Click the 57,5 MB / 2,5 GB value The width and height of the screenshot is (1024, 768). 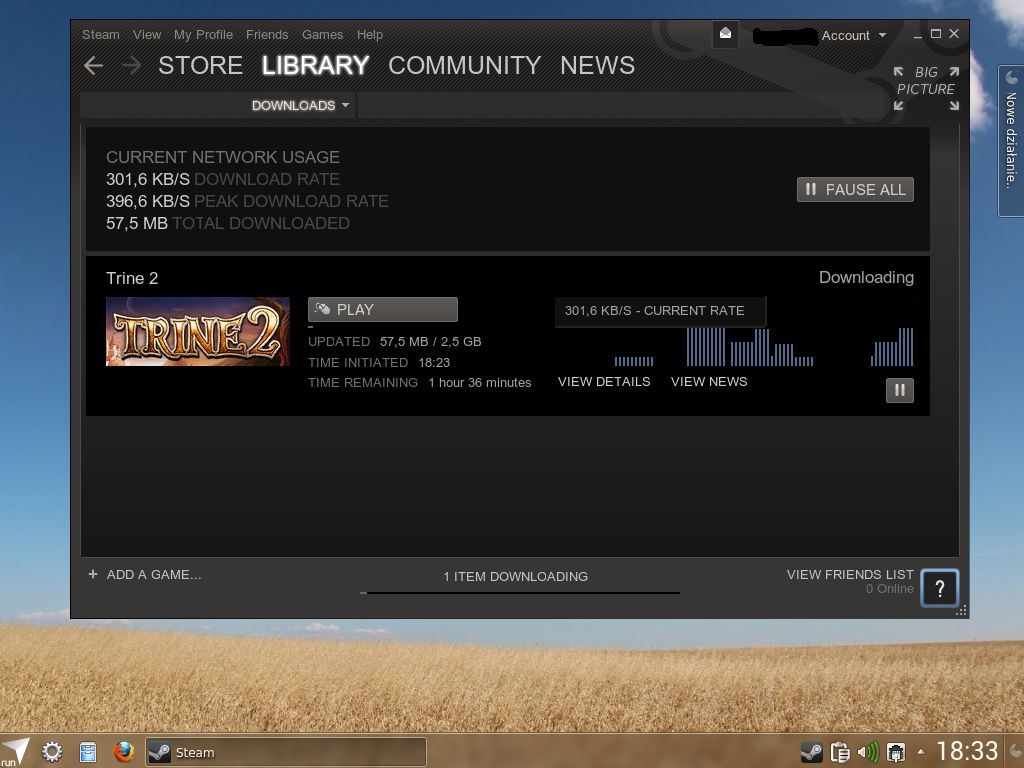click(430, 342)
